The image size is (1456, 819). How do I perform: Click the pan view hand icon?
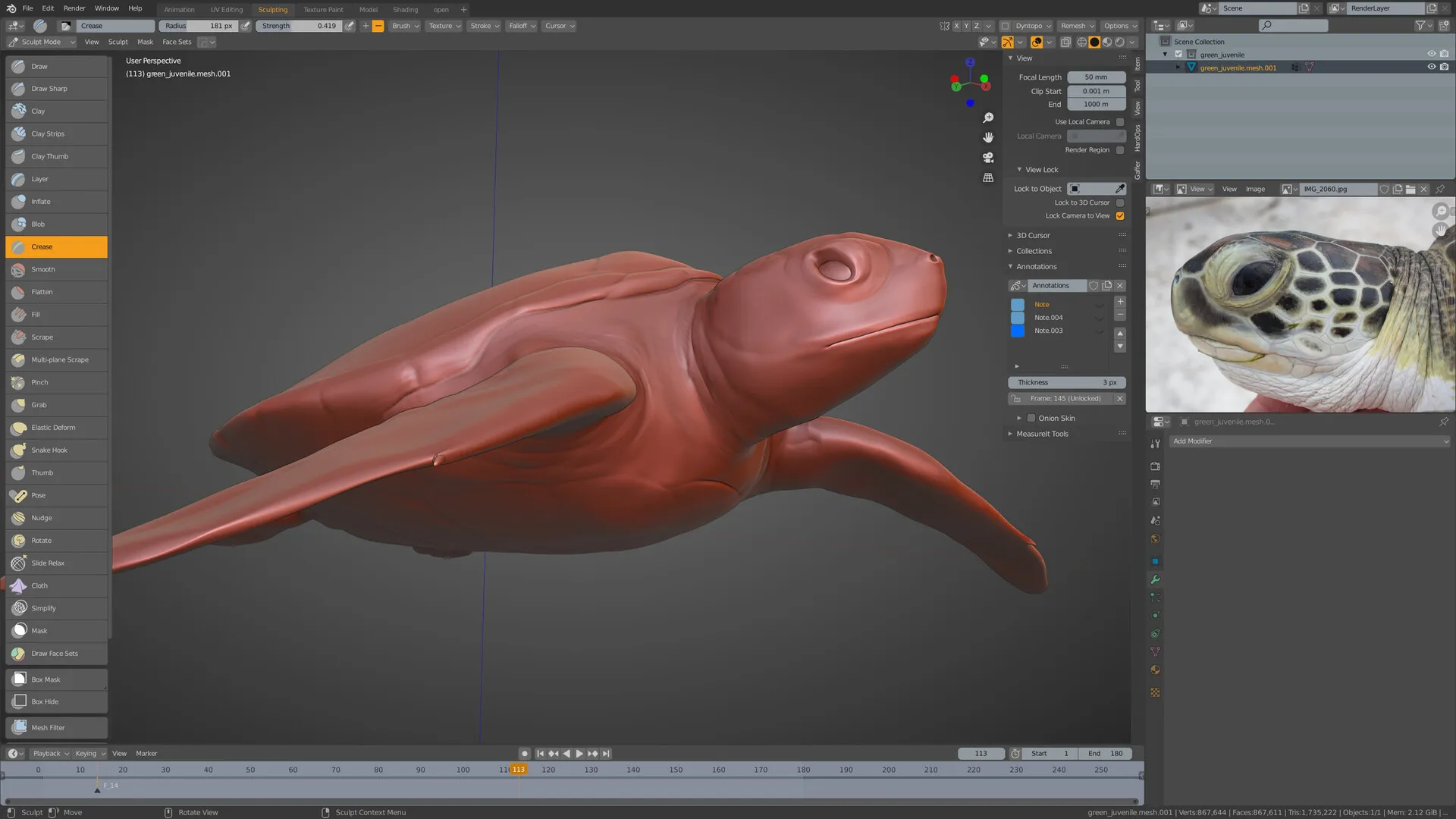click(988, 137)
